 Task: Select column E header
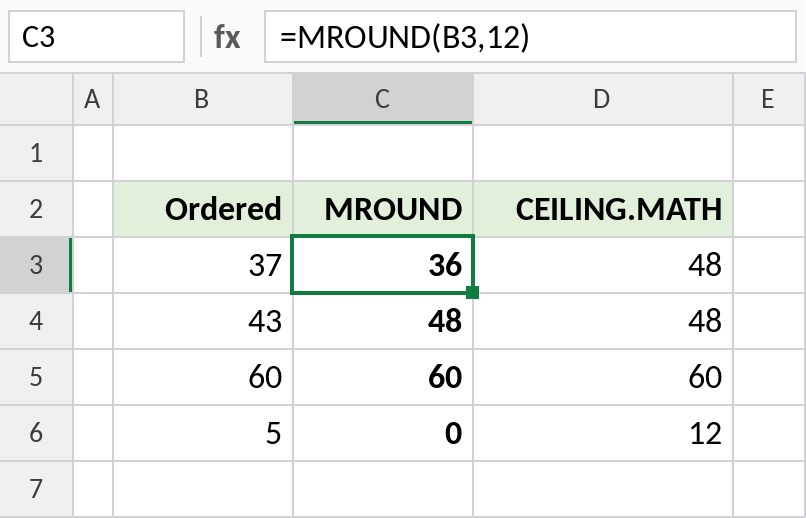[x=770, y=99]
